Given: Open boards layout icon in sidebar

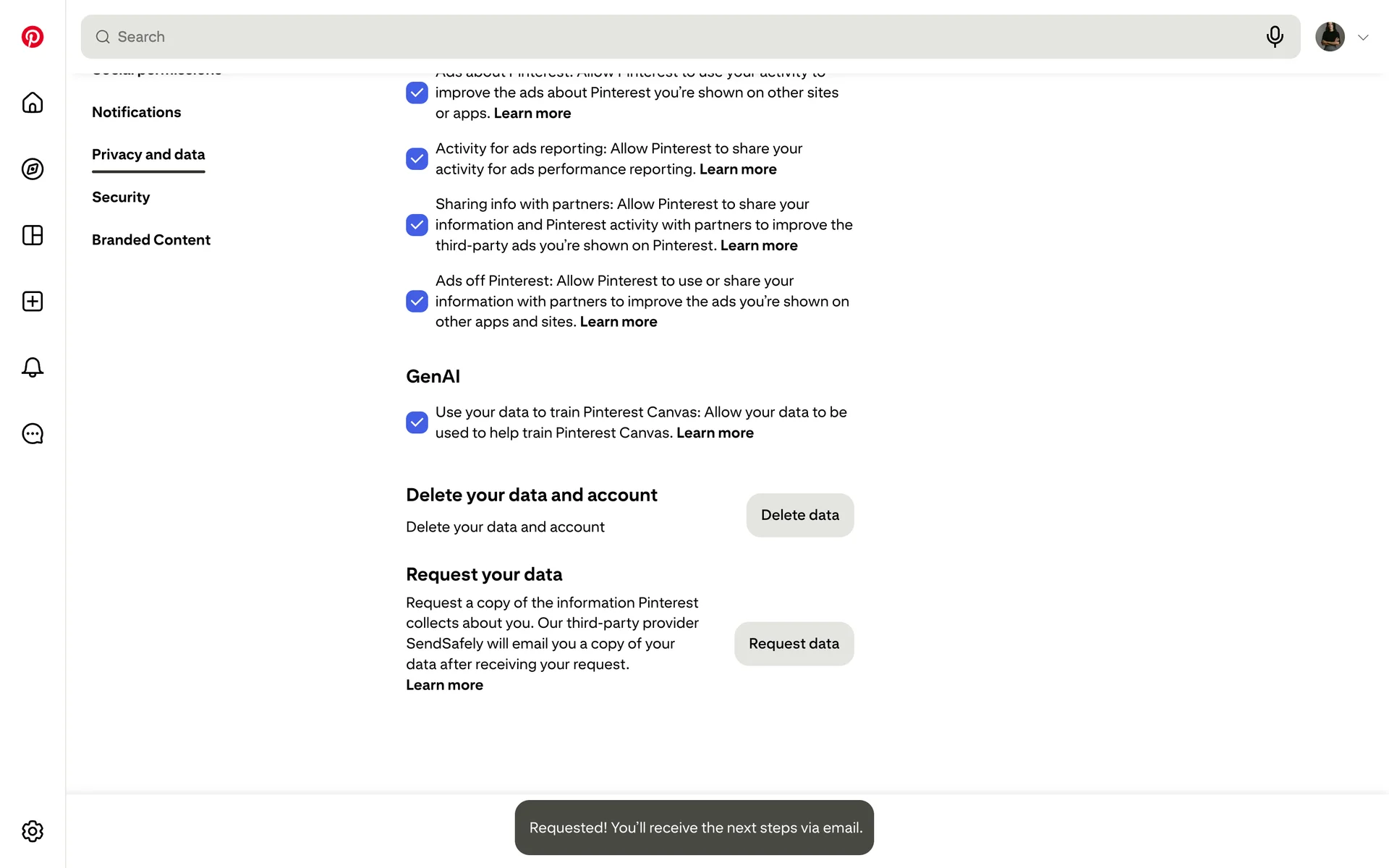Looking at the screenshot, I should [x=33, y=235].
